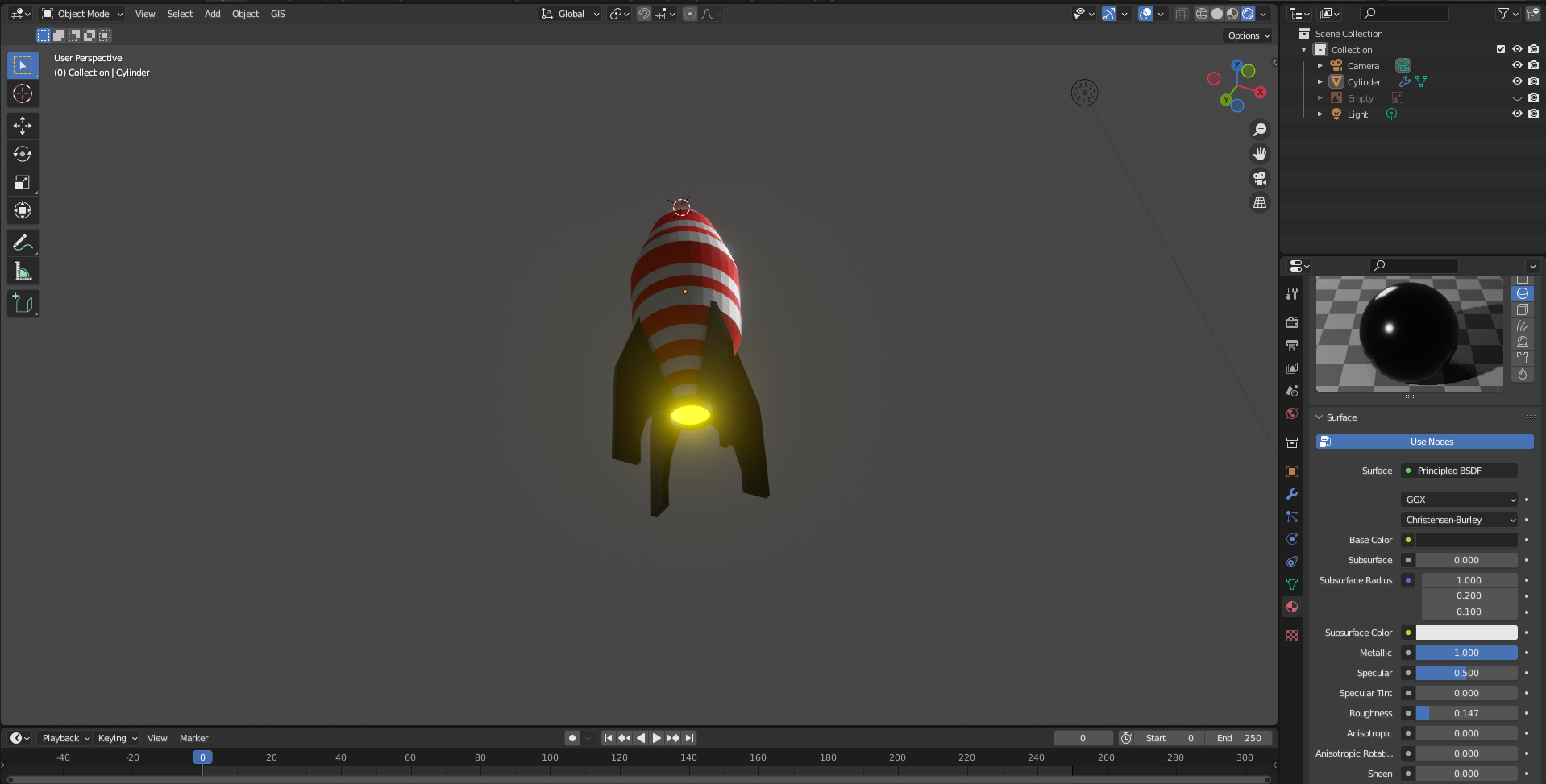1546x784 pixels.
Task: Uncheck Collection exclude checkbox in outliner
Action: pos(1501,49)
